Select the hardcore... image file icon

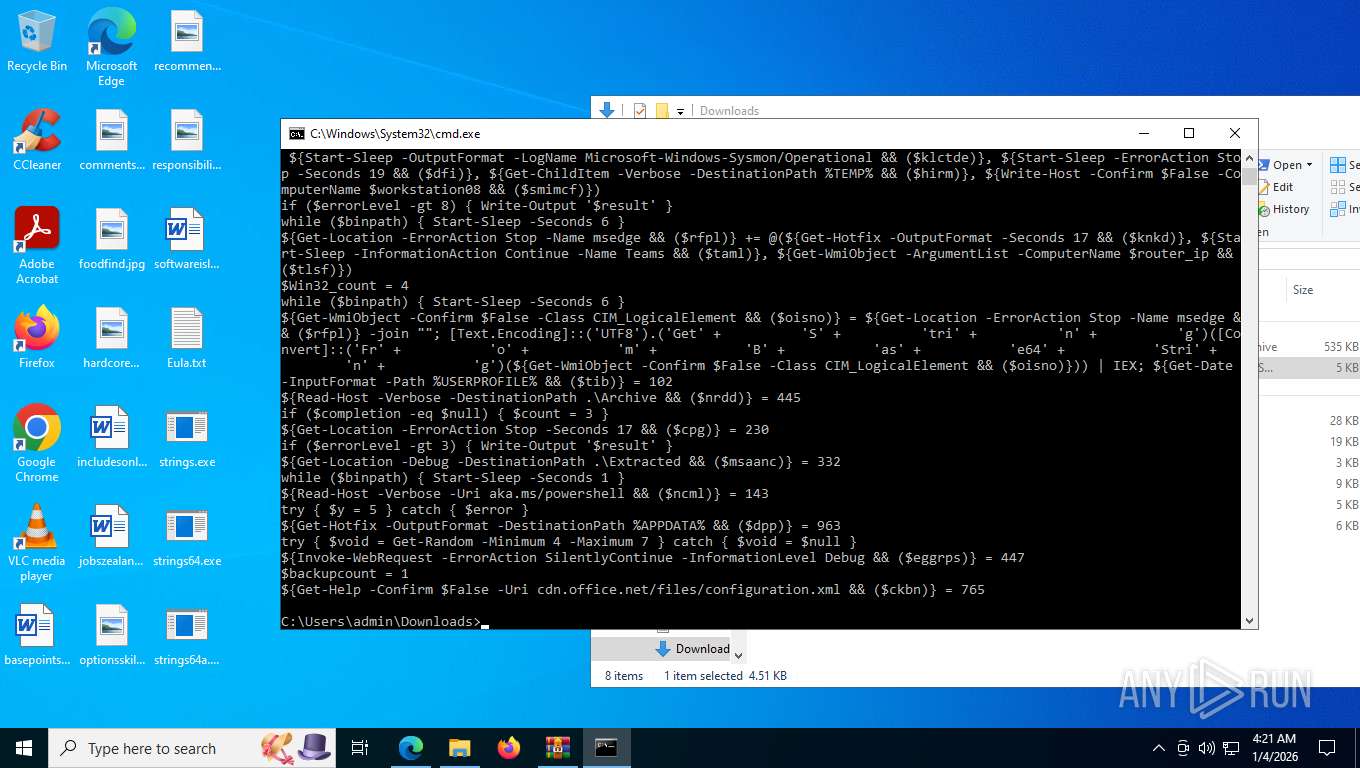[112, 338]
